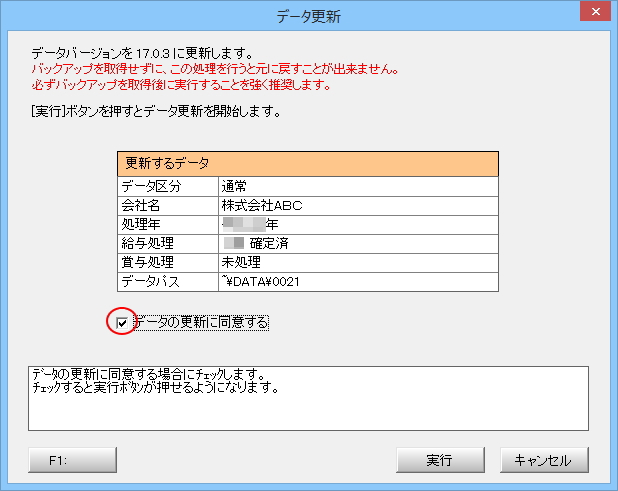Check the データの更新に同意する checkbox
618x491 pixels.
click(122, 323)
